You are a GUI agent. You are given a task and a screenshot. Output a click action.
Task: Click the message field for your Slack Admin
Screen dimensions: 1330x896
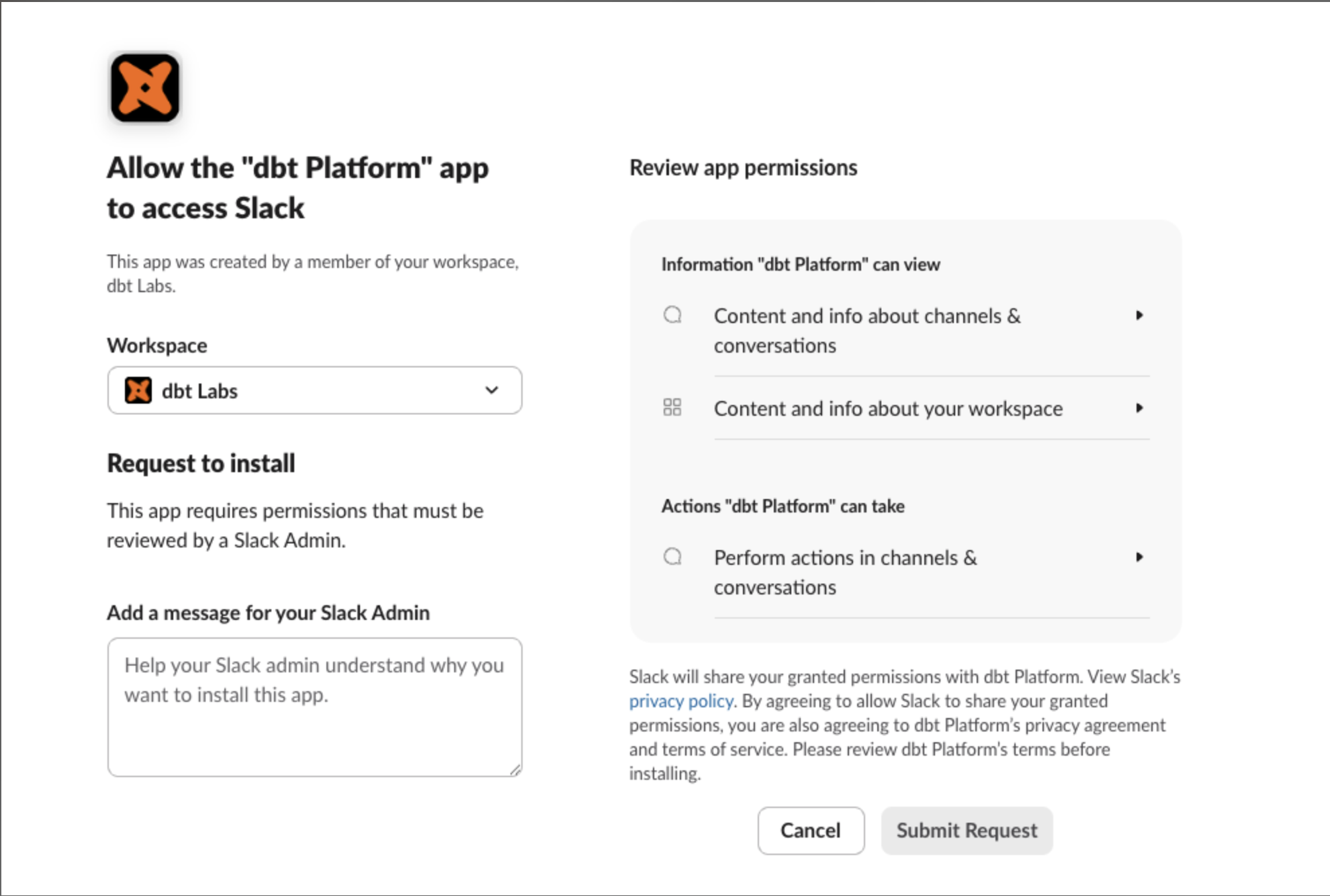[x=314, y=705]
